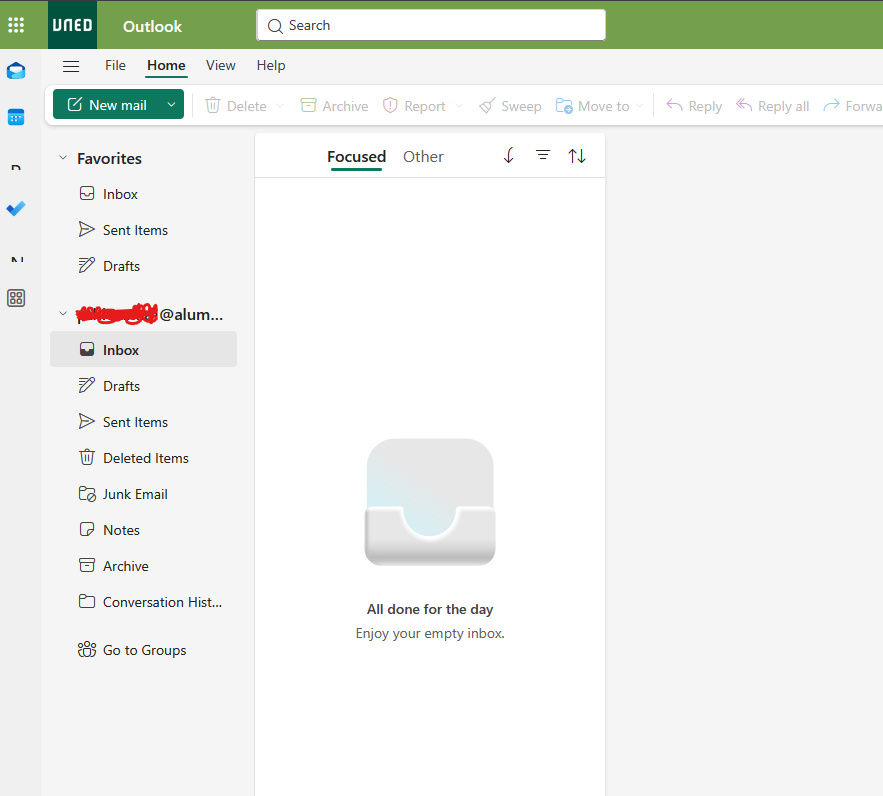This screenshot has width=883, height=796.
Task: Show the Focused inbox tab
Action: [x=356, y=156]
